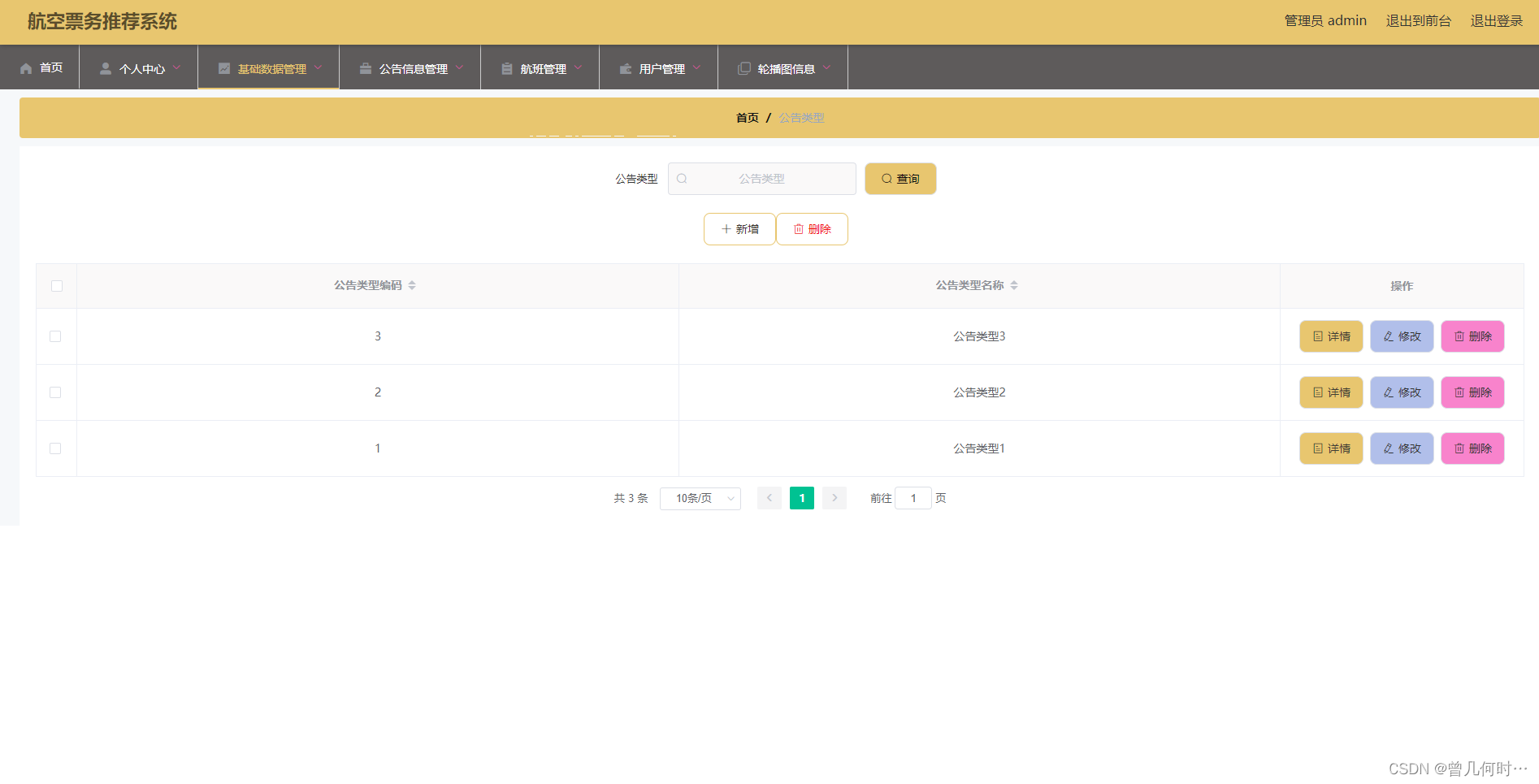This screenshot has width=1539, height=784.
Task: Sort by 公告类型编码 column arrows
Action: 412,285
